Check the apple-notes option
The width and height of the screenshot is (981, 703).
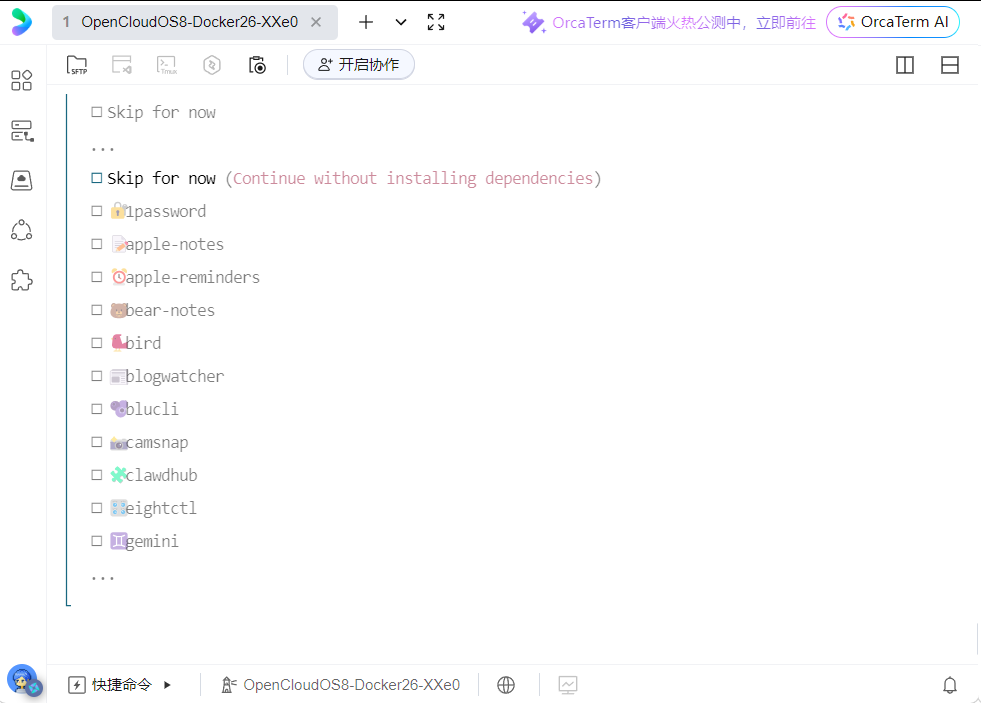96,244
